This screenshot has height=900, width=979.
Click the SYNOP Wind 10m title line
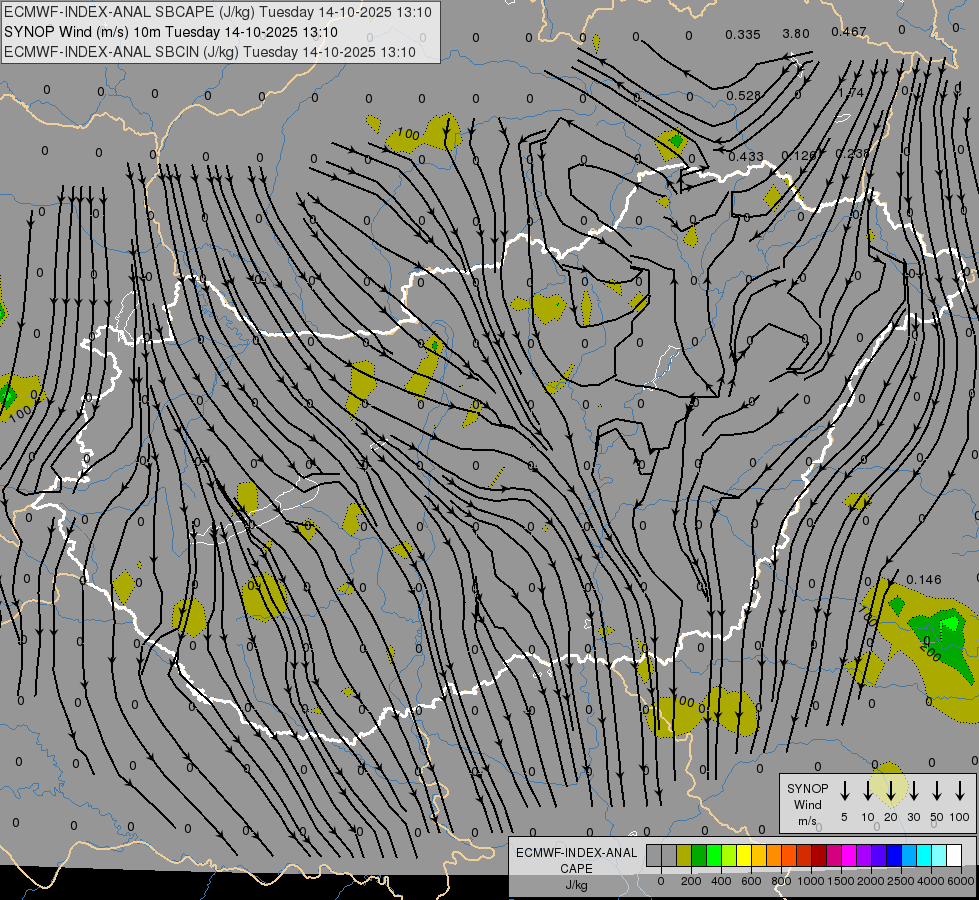click(170, 32)
